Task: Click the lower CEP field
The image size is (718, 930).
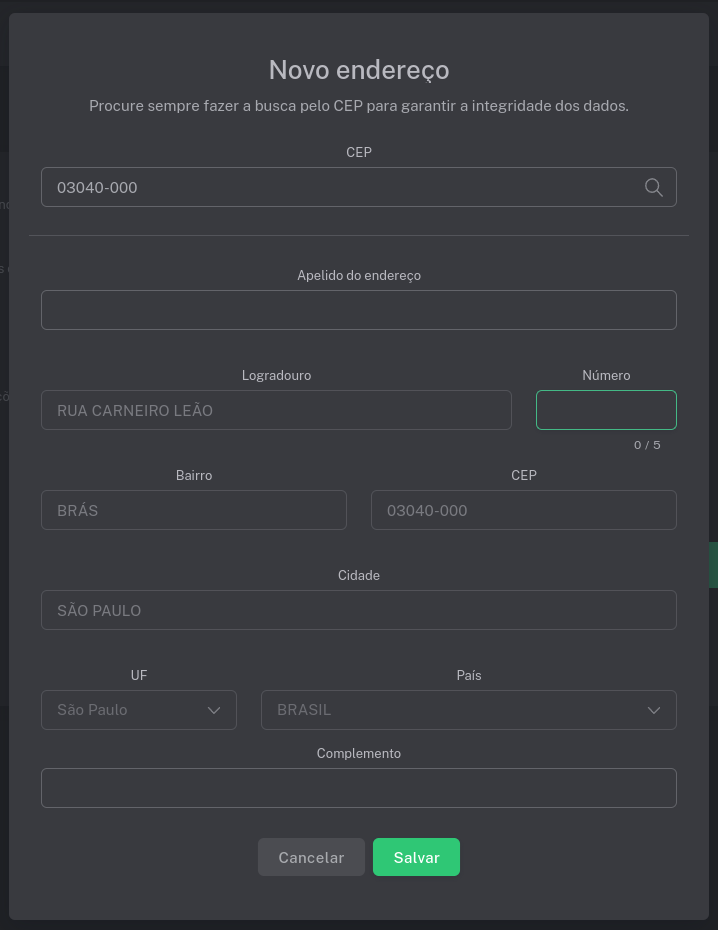Action: pyautogui.click(x=523, y=510)
